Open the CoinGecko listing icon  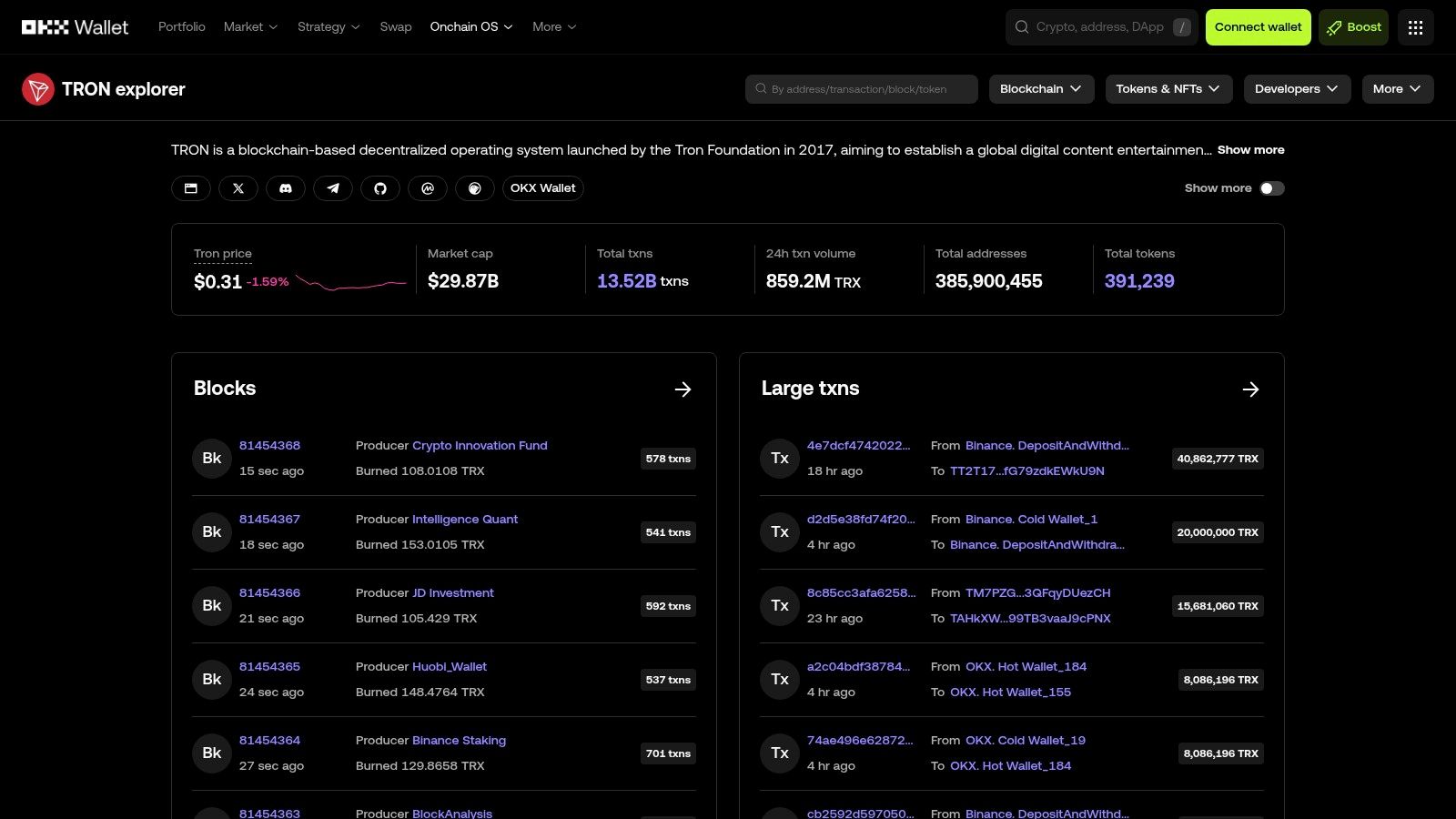(475, 188)
